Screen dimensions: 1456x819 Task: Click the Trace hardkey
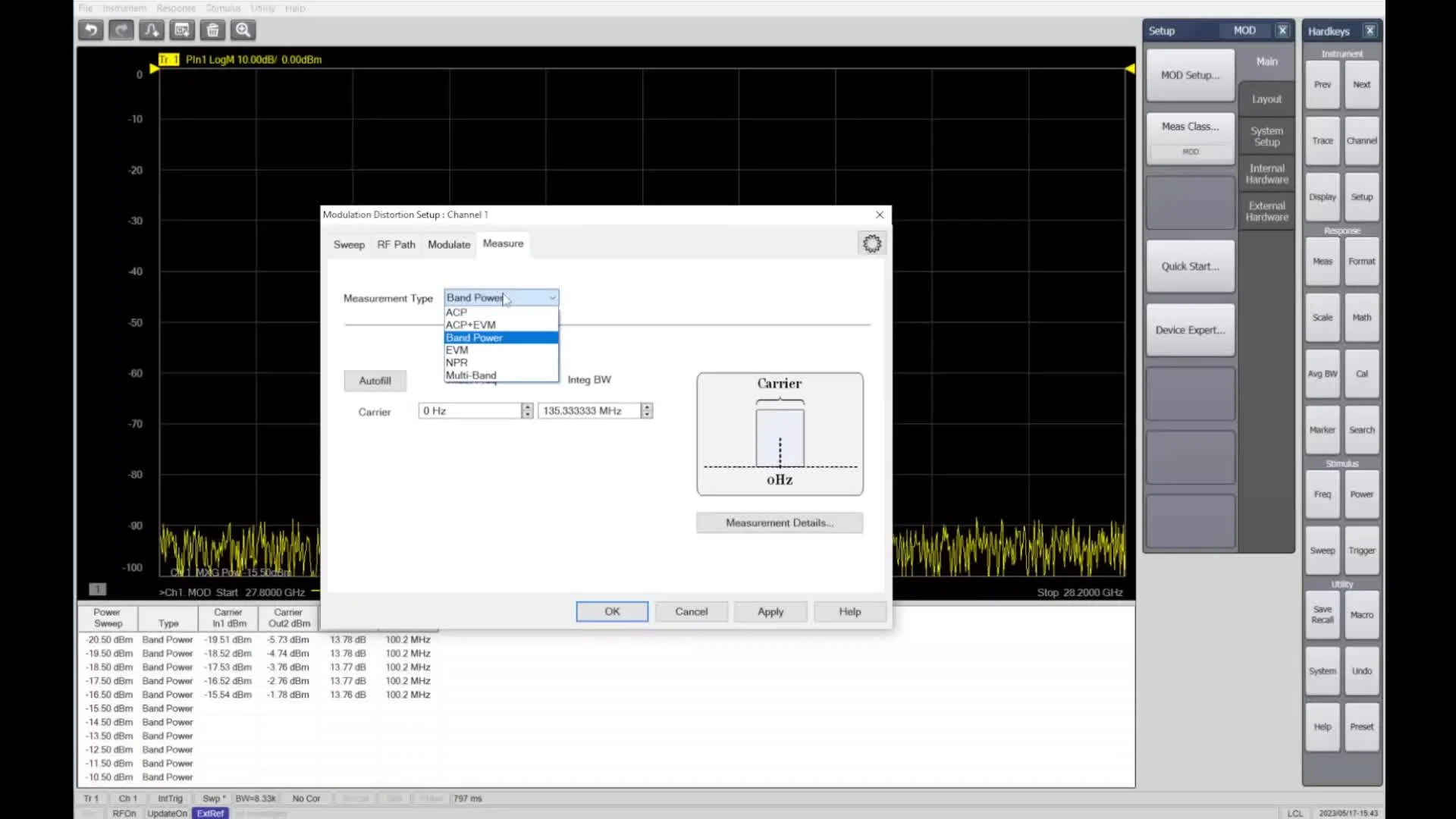(x=1323, y=140)
